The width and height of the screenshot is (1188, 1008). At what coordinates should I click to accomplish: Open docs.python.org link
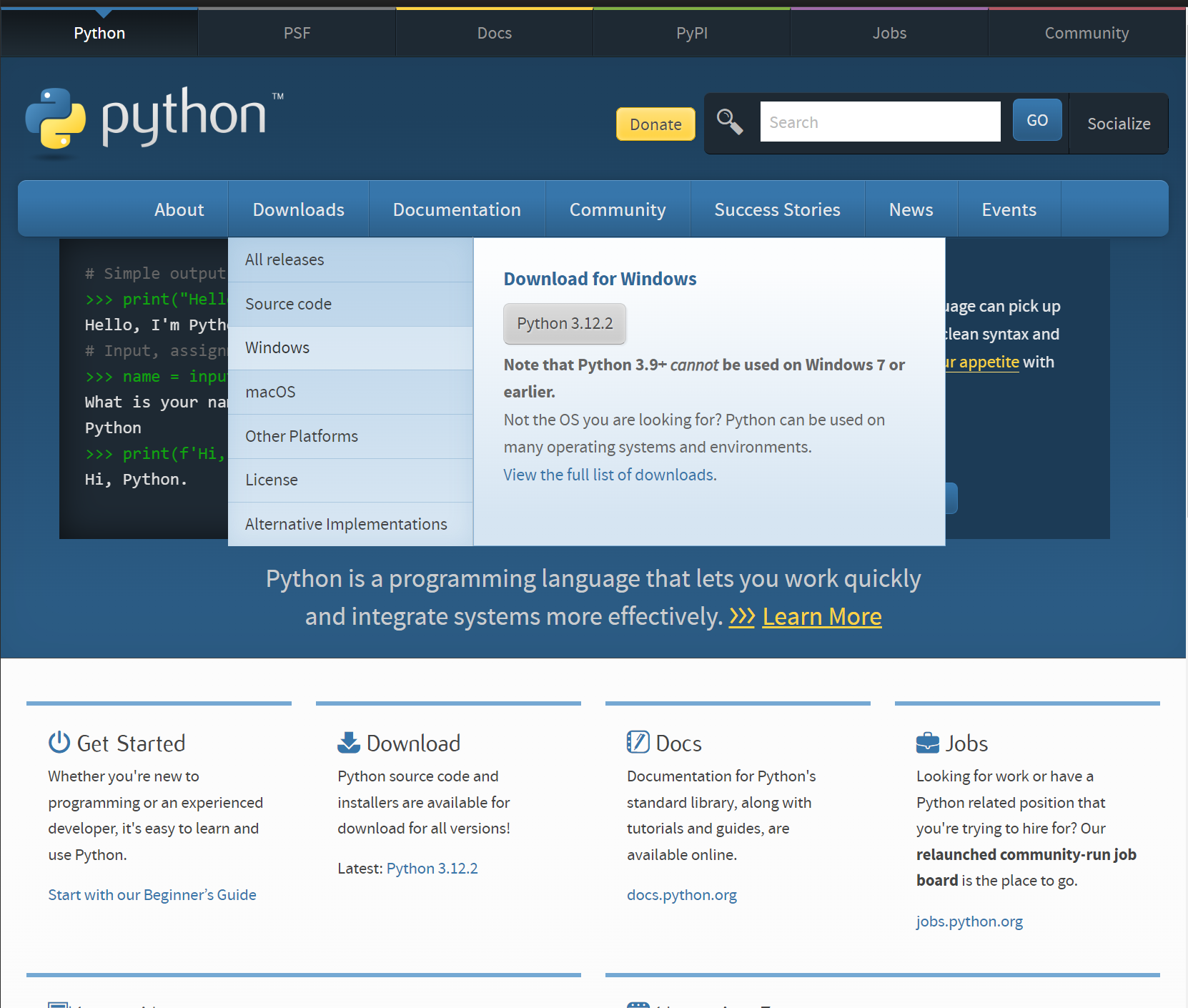(x=682, y=895)
